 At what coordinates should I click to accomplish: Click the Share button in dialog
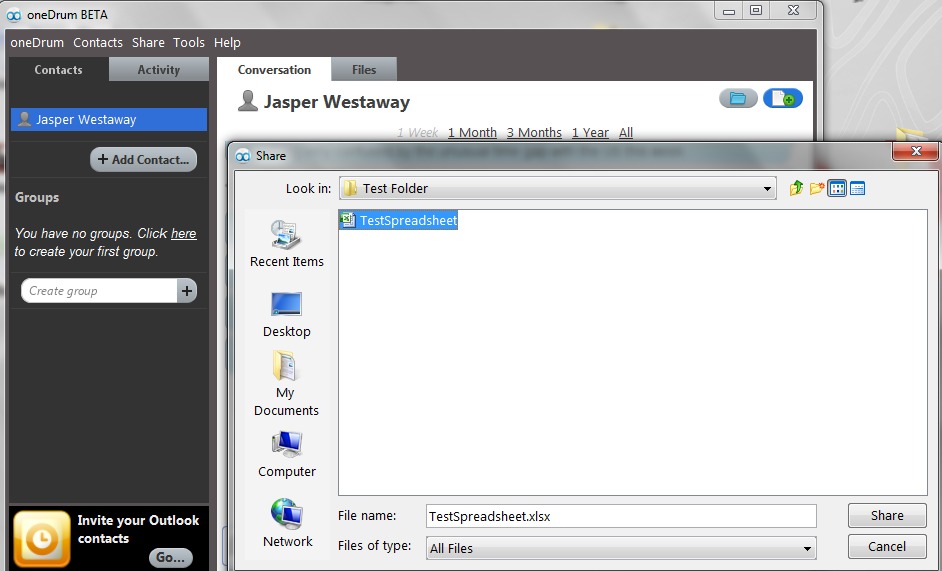click(x=887, y=515)
